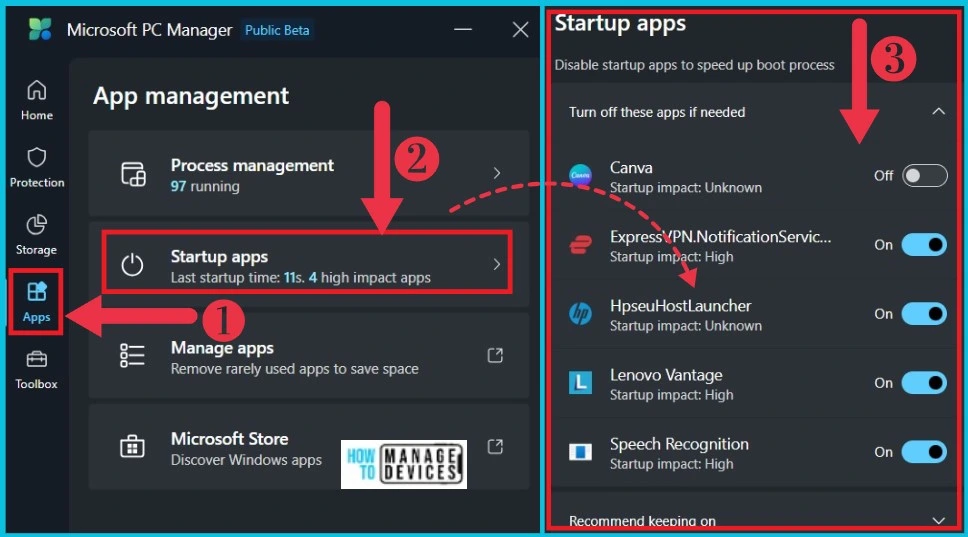Open the Manage apps card title
The height and width of the screenshot is (537, 968).
pos(222,348)
